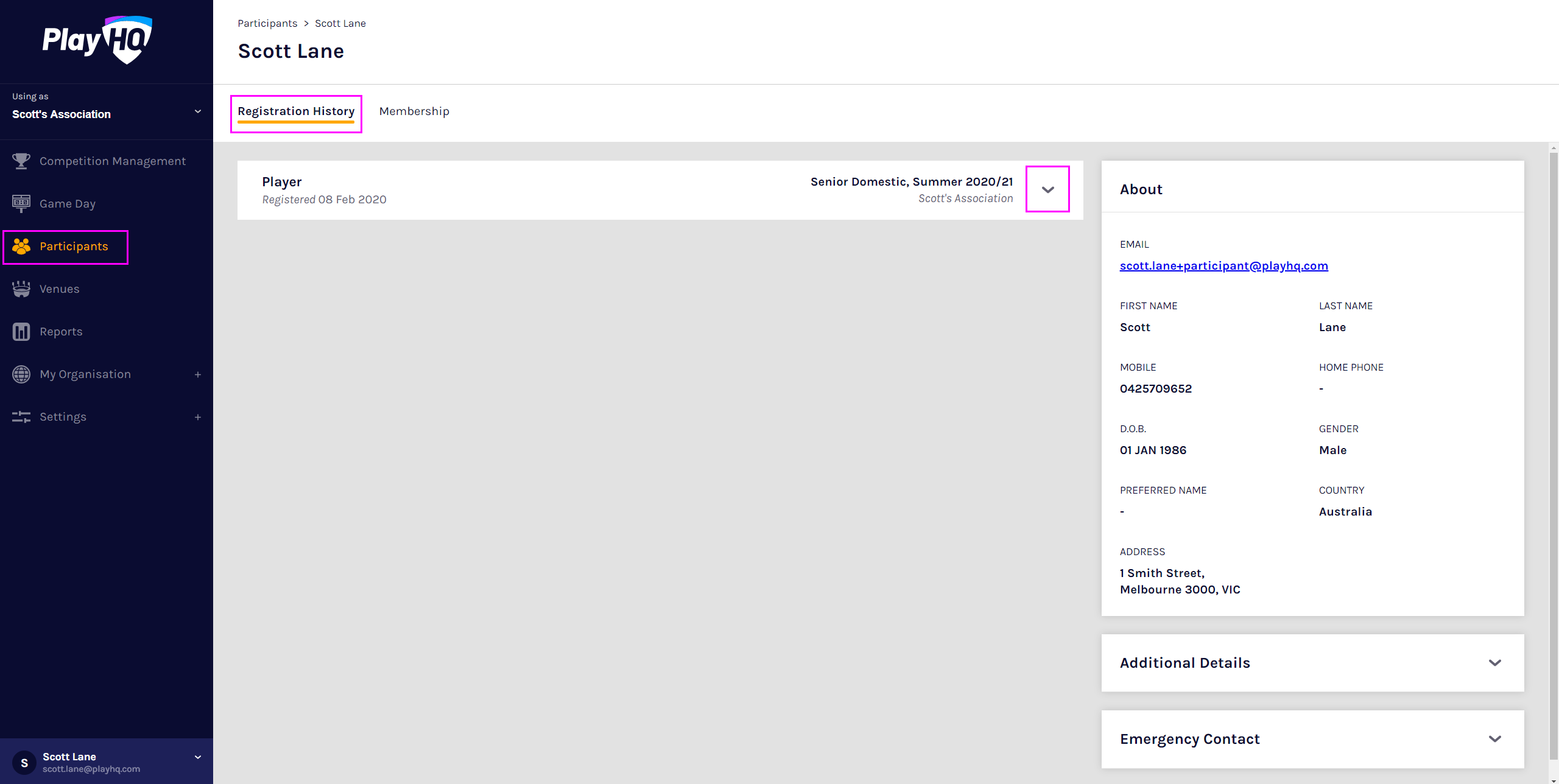
Task: Switch to the Membership tab
Action: pyautogui.click(x=414, y=111)
